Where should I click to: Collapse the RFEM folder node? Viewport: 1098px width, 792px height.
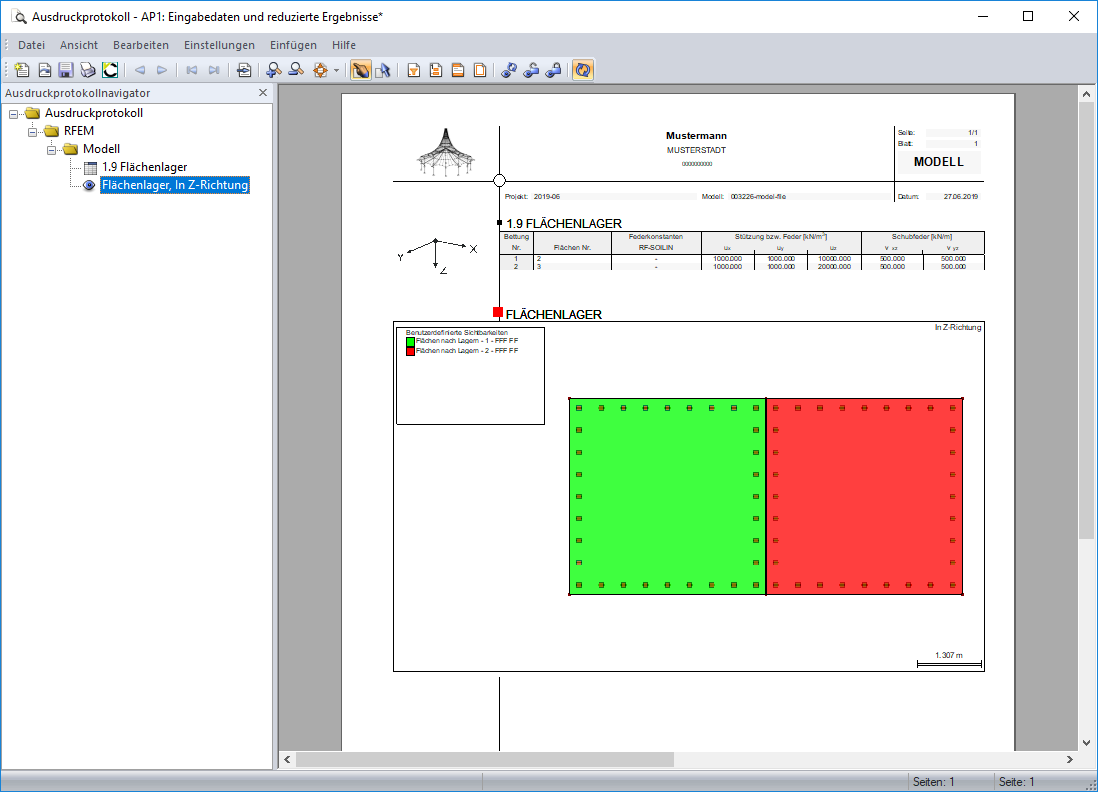click(32, 131)
